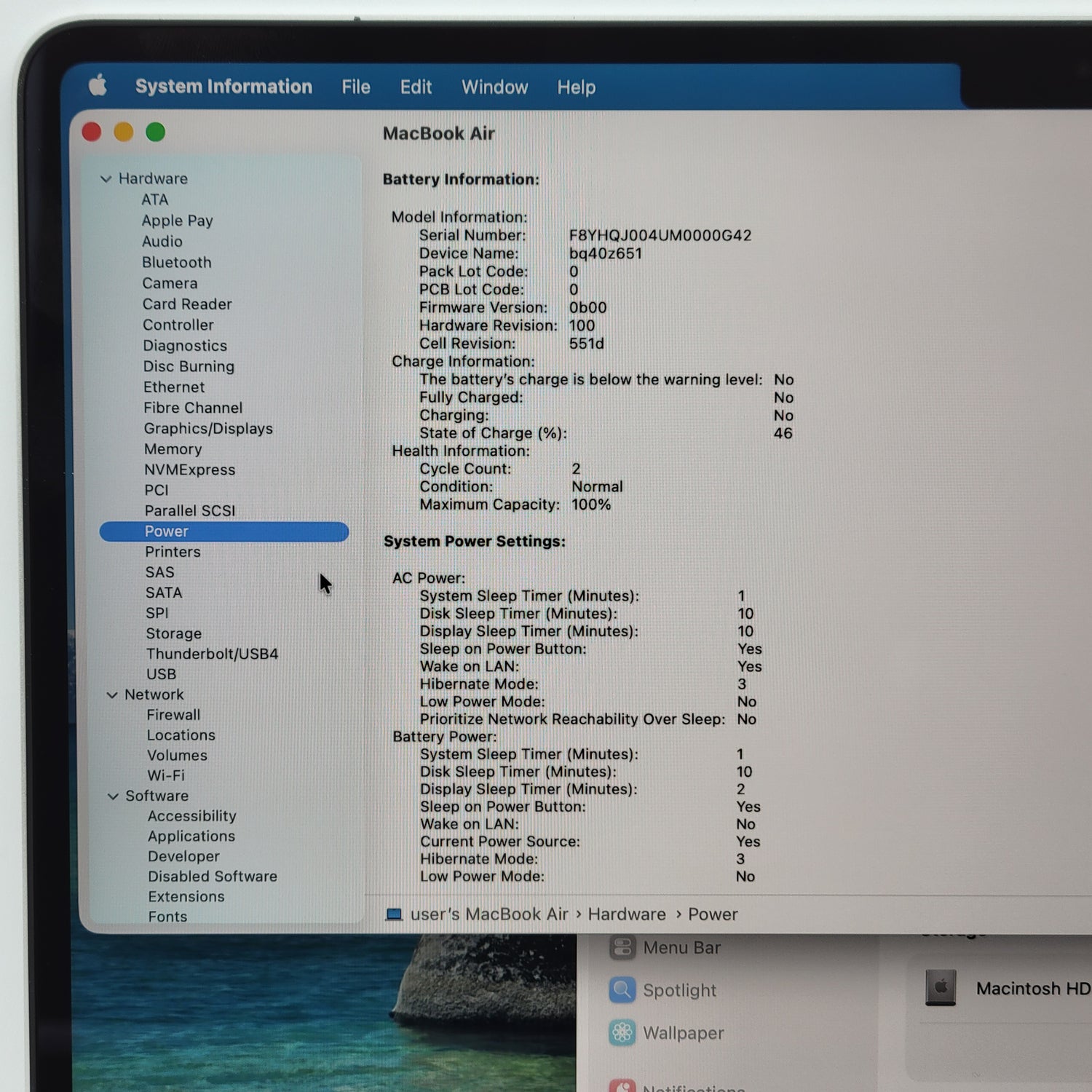Screen dimensions: 1092x1092
Task: Click the Maximum Capacity value 100%
Action: [x=591, y=505]
